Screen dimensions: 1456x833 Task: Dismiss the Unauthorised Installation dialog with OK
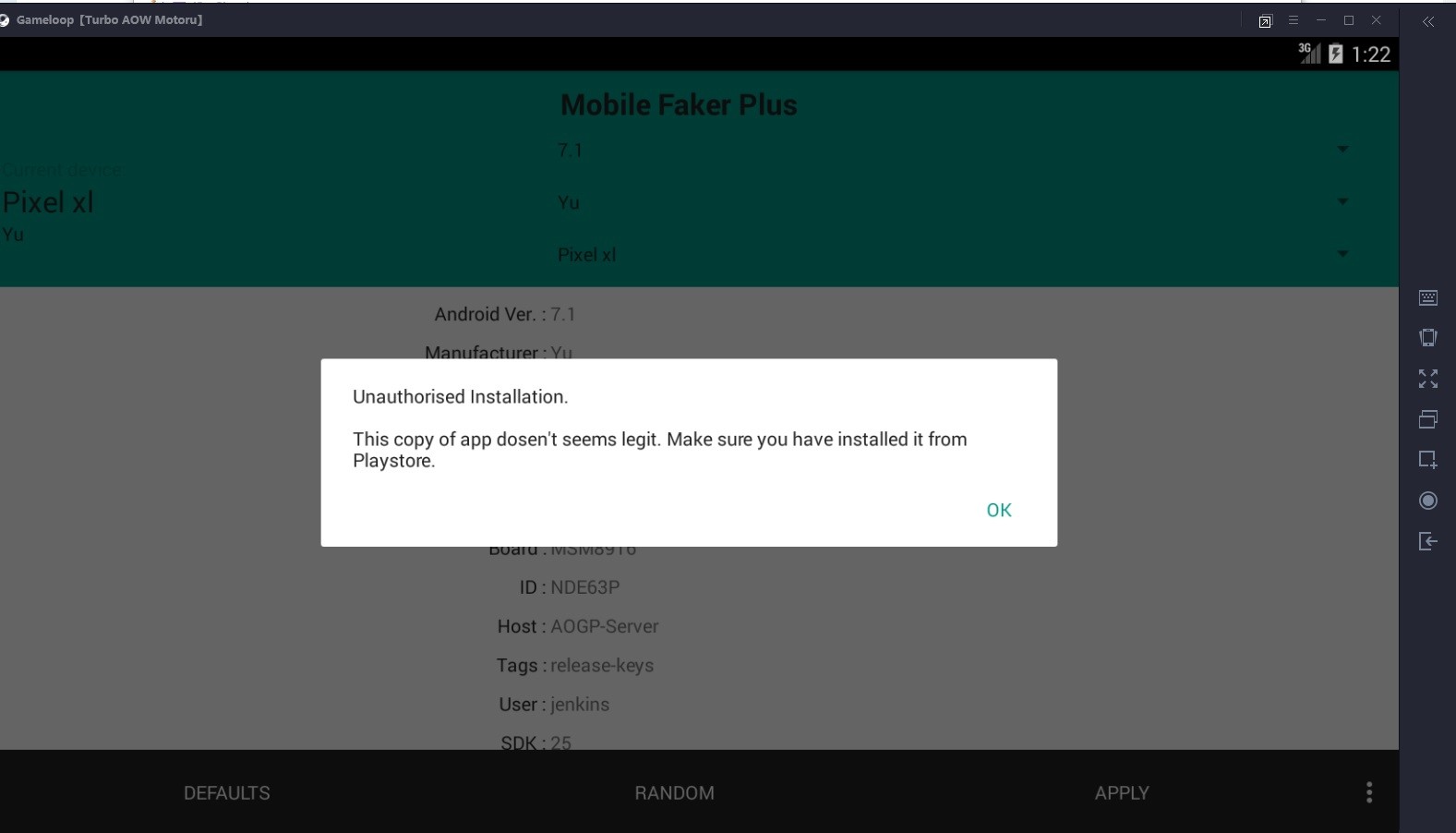pyautogui.click(x=999, y=510)
